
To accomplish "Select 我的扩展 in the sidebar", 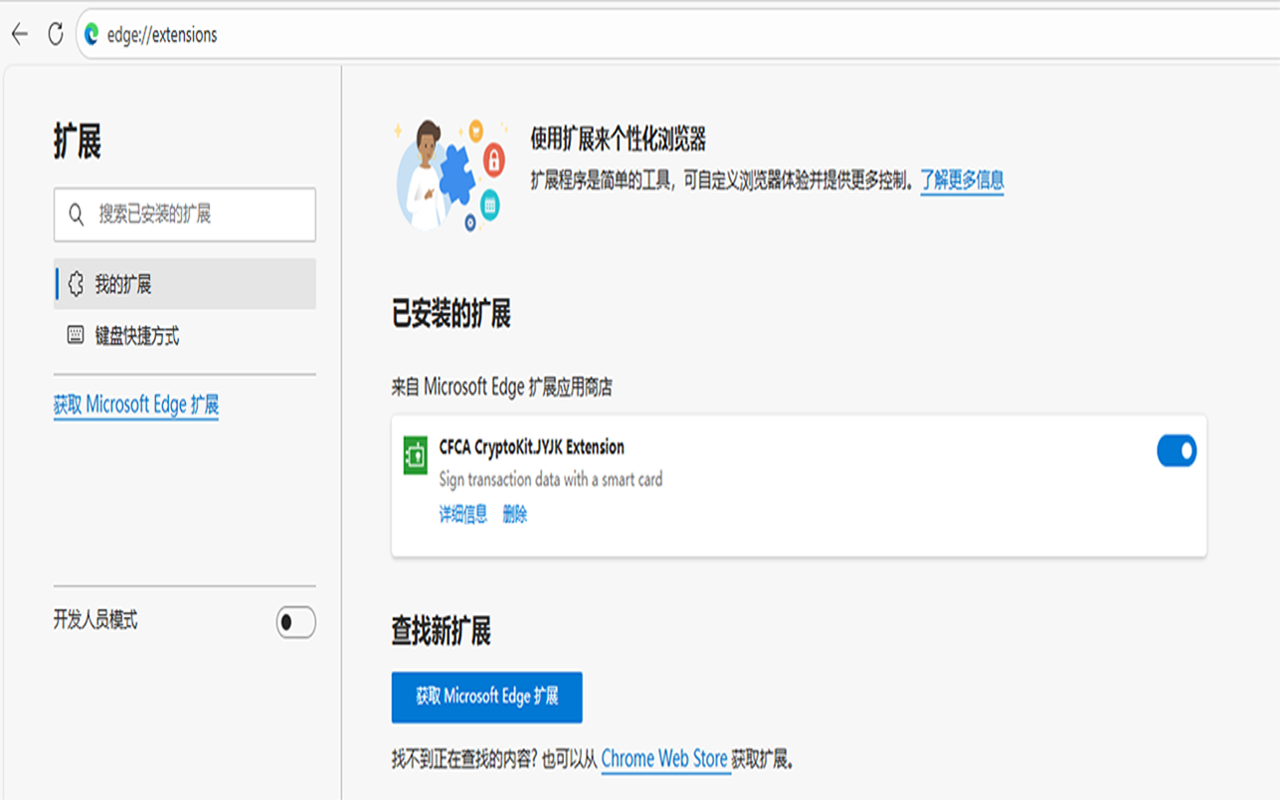I will (185, 284).
